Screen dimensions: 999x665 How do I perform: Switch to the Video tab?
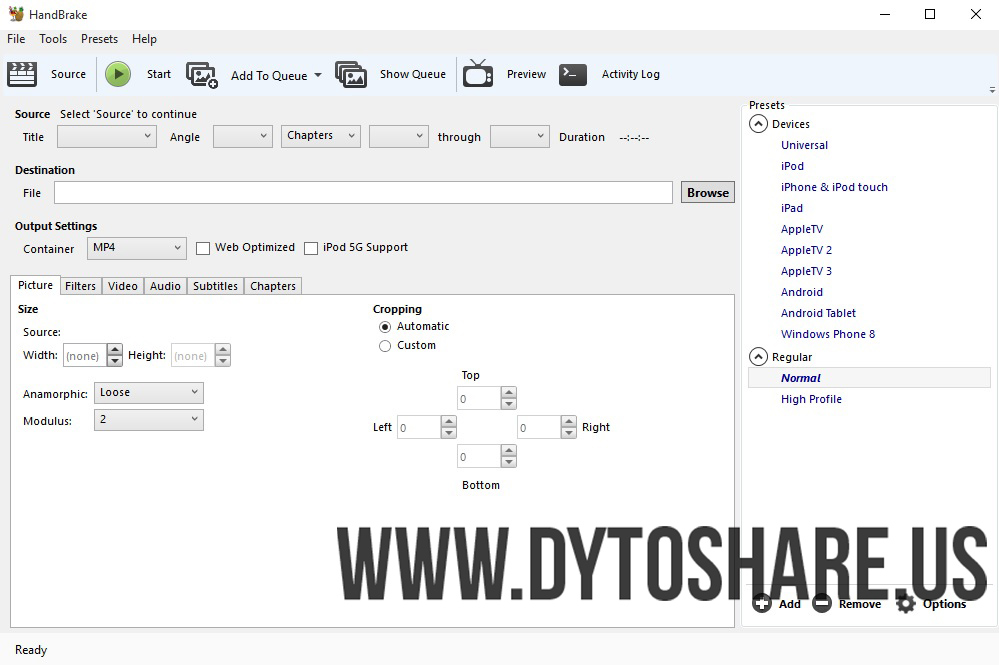122,286
